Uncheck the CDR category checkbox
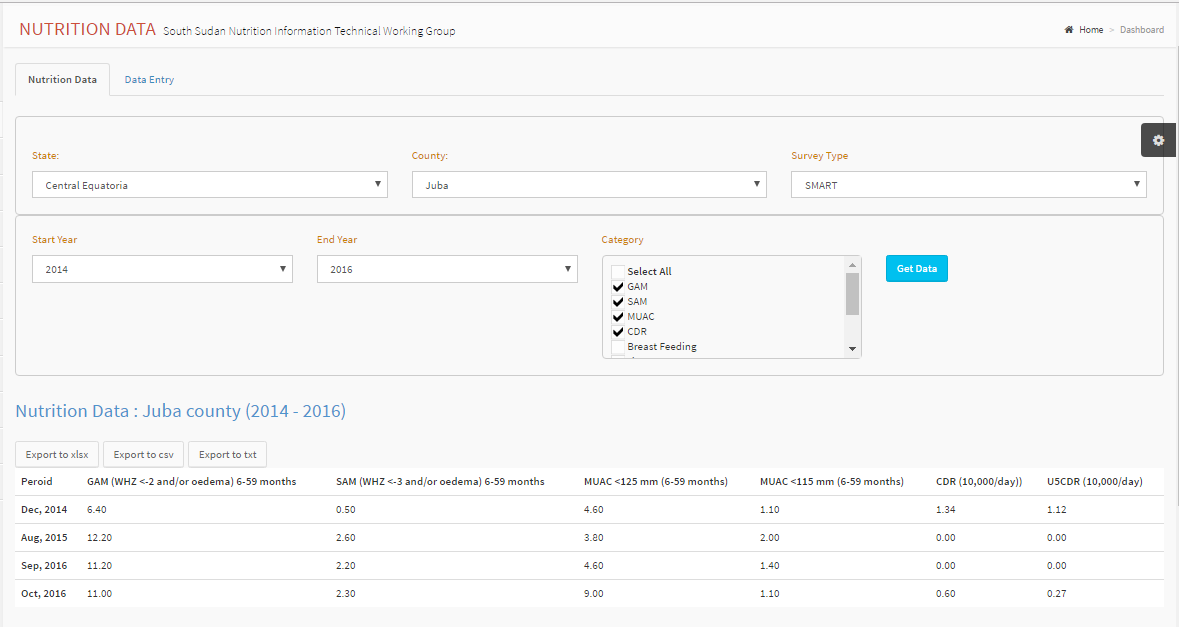 [618, 332]
